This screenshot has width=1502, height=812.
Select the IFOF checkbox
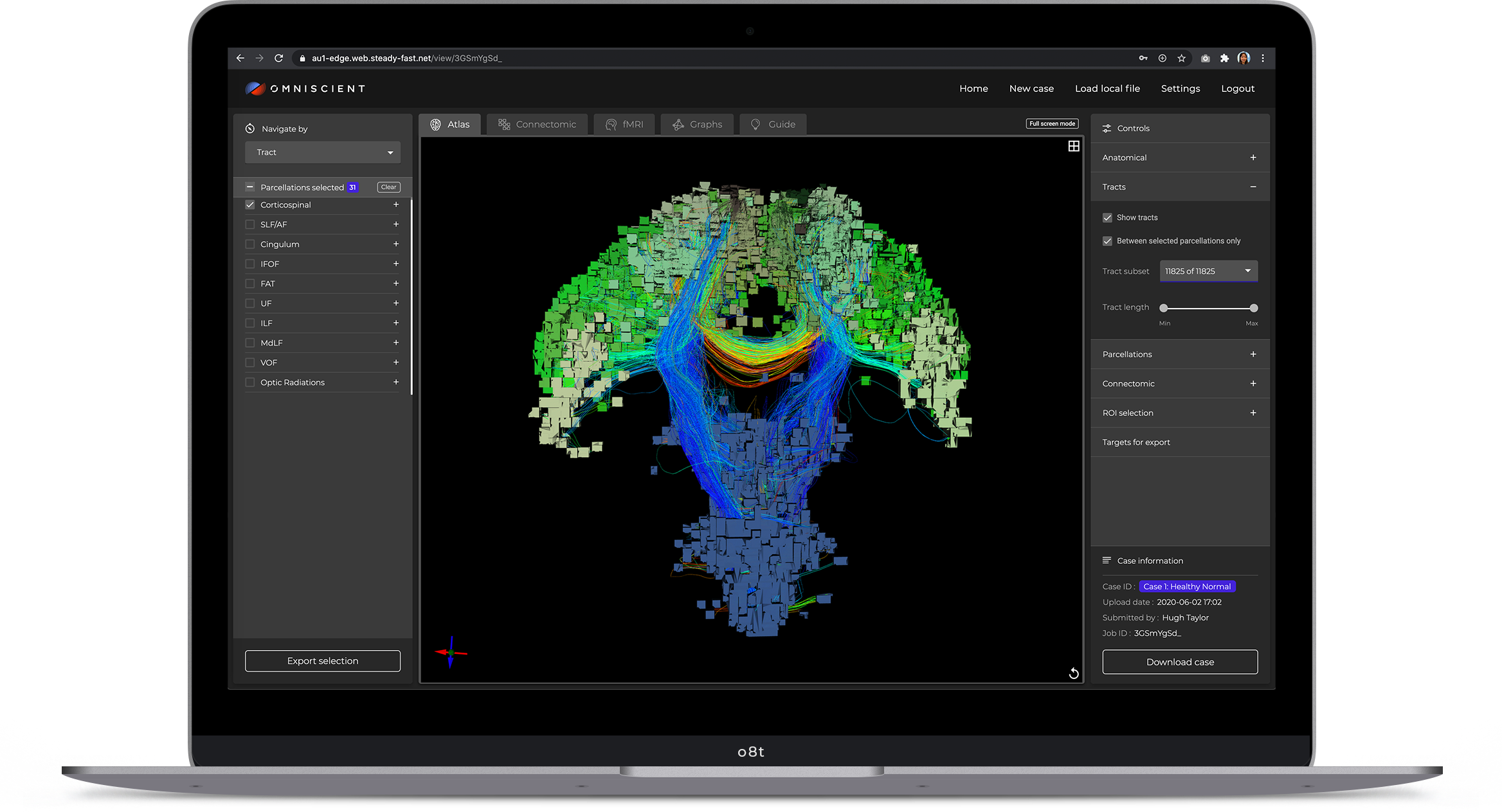point(250,264)
